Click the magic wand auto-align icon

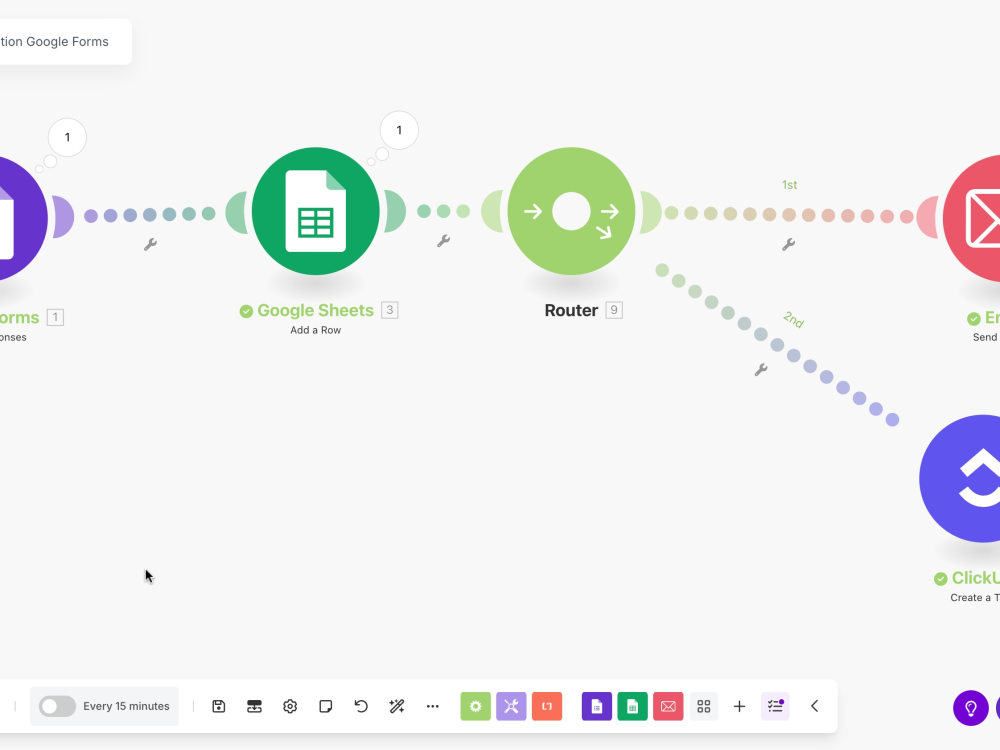pyautogui.click(x=397, y=706)
